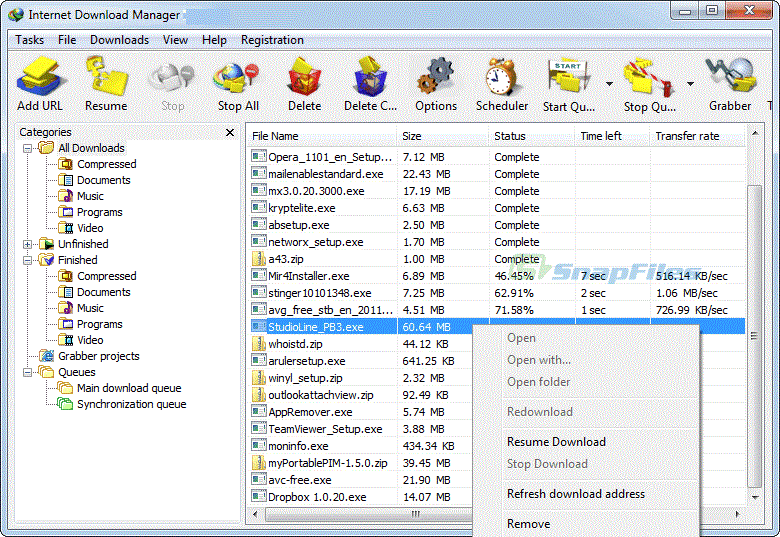Open Grabber projects category

point(98,356)
